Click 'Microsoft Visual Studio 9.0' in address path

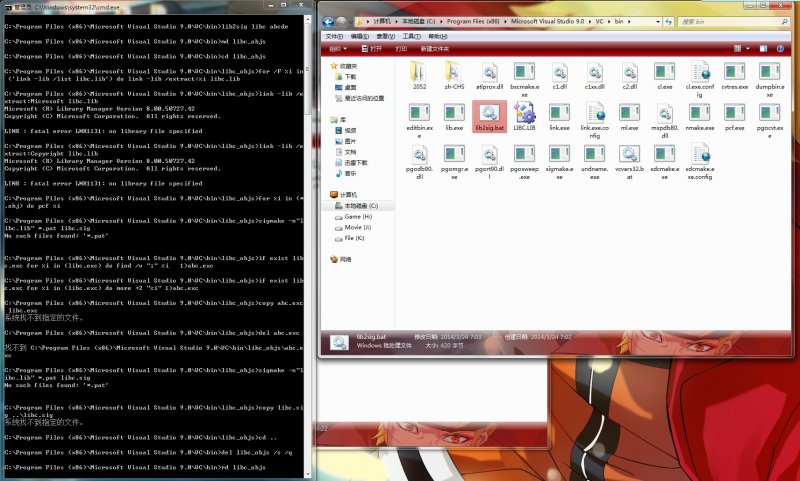(547, 22)
